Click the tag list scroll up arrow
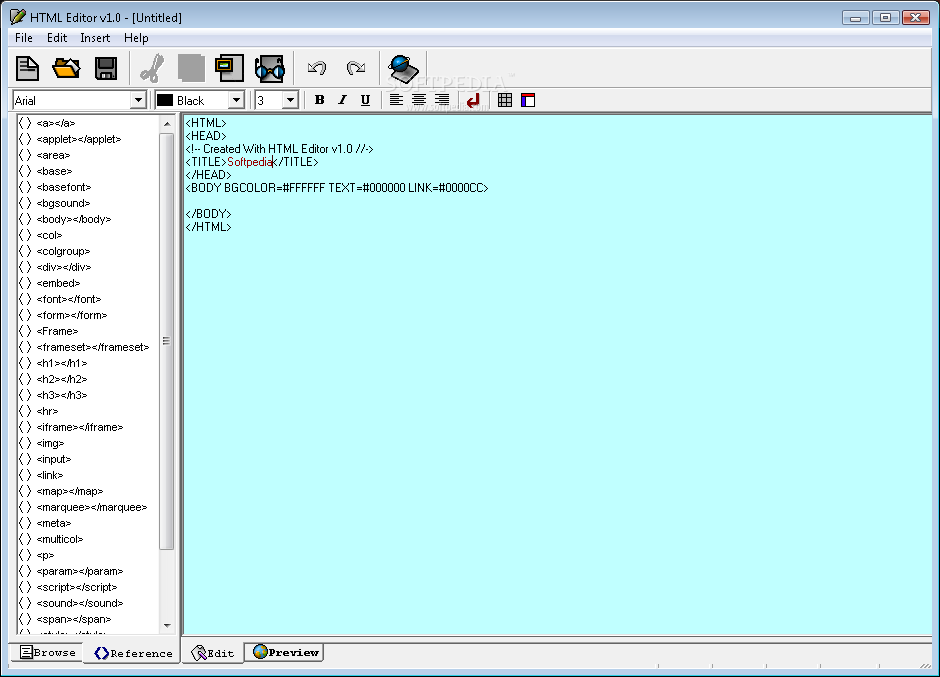The image size is (940, 677). point(167,124)
